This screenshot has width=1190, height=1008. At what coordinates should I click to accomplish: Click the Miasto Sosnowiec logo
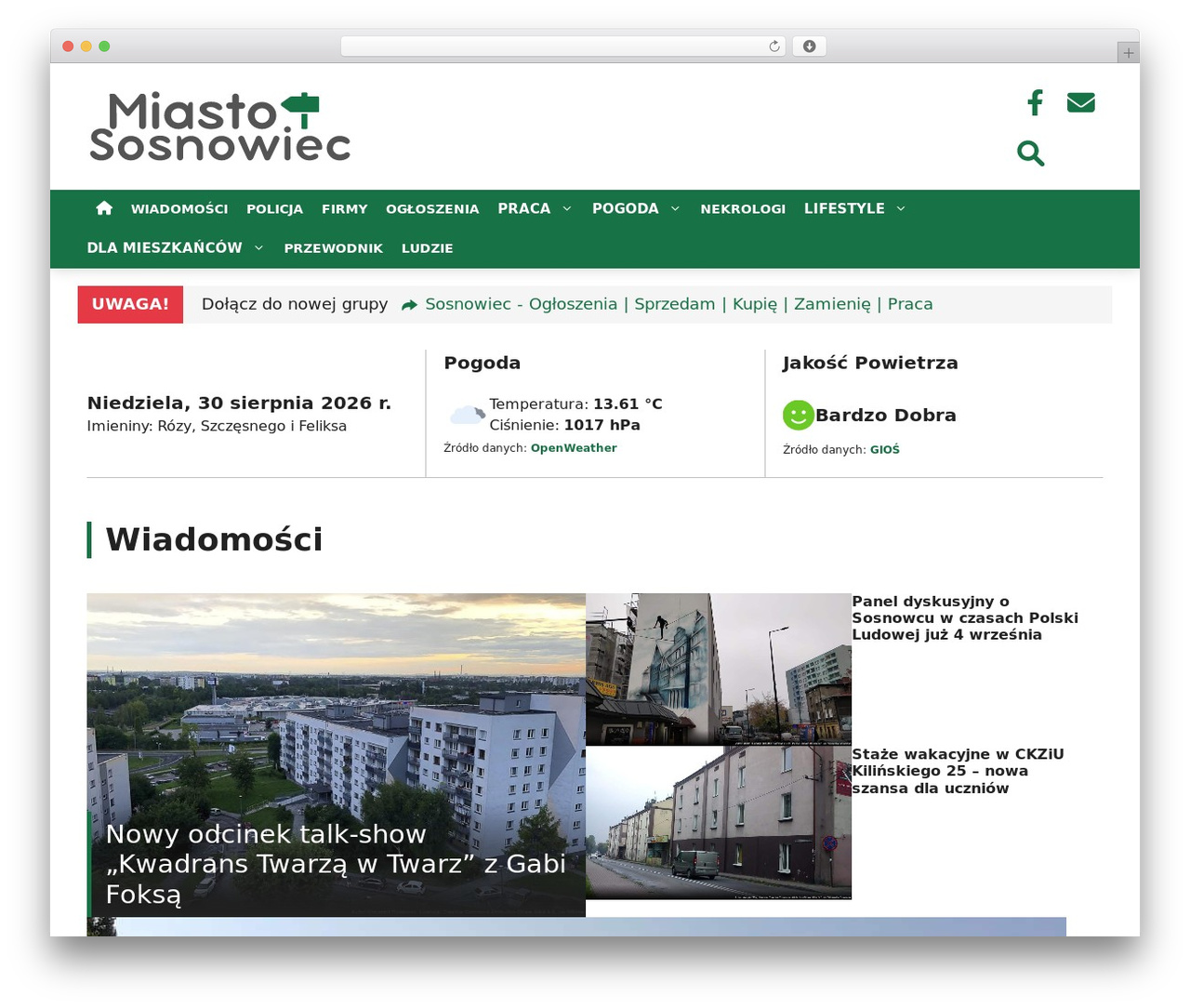click(x=219, y=126)
